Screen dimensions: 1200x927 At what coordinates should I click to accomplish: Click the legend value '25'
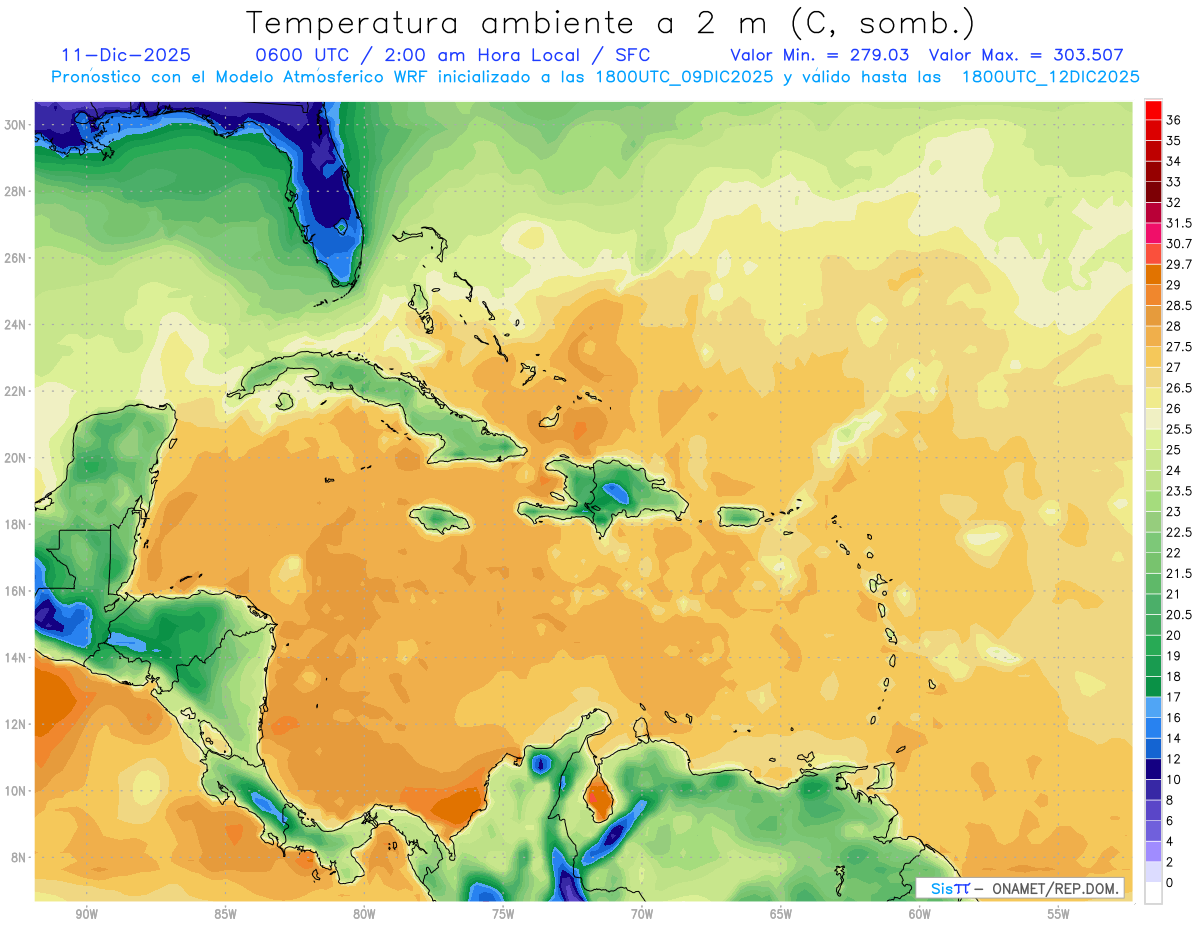1174,450
